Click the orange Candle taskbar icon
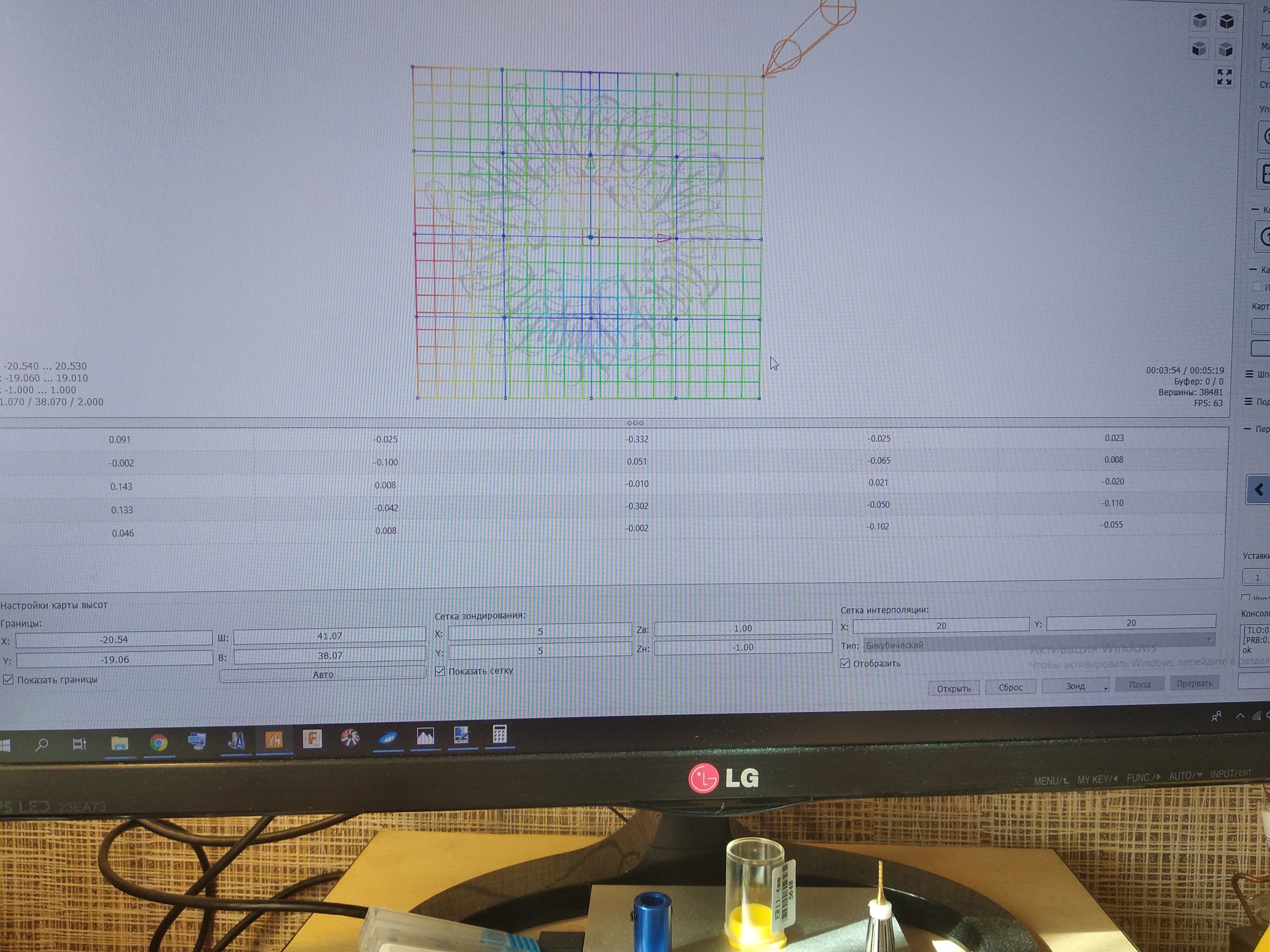The image size is (1270, 952). [274, 740]
